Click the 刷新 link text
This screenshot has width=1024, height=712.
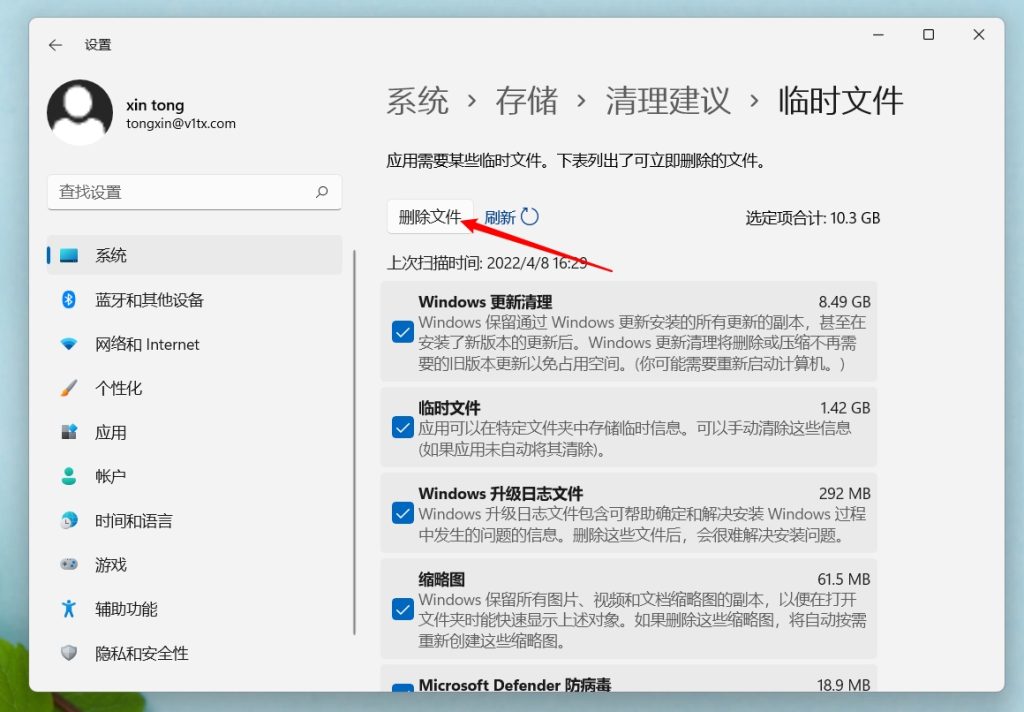499,218
